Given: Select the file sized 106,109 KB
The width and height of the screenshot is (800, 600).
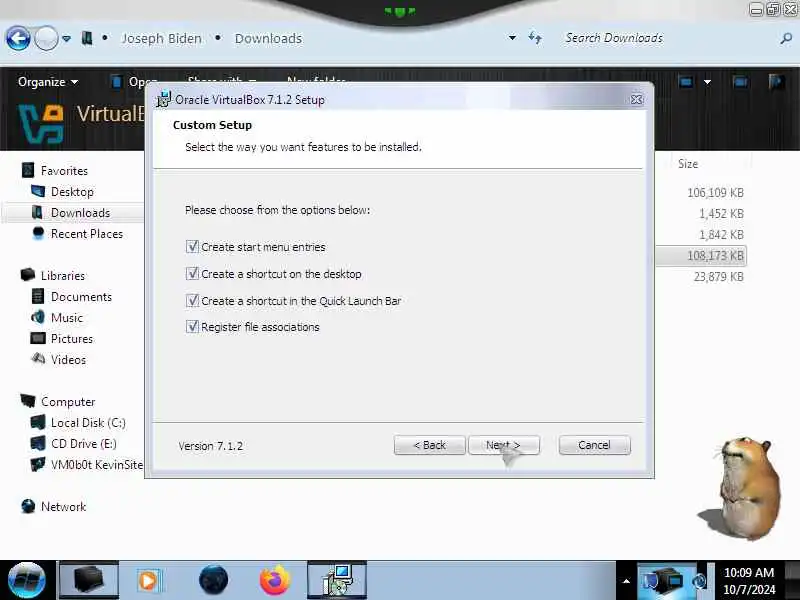Looking at the screenshot, I should point(715,193).
